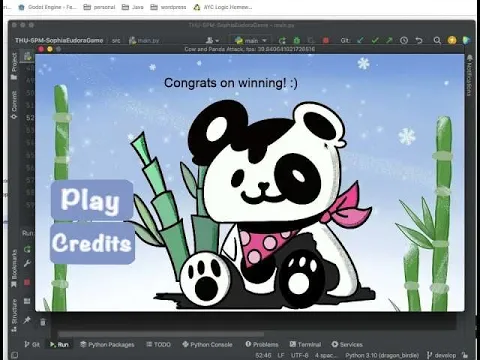This screenshot has height=360, width=480.
Task: Open the TODO tool tab
Action: point(158,344)
